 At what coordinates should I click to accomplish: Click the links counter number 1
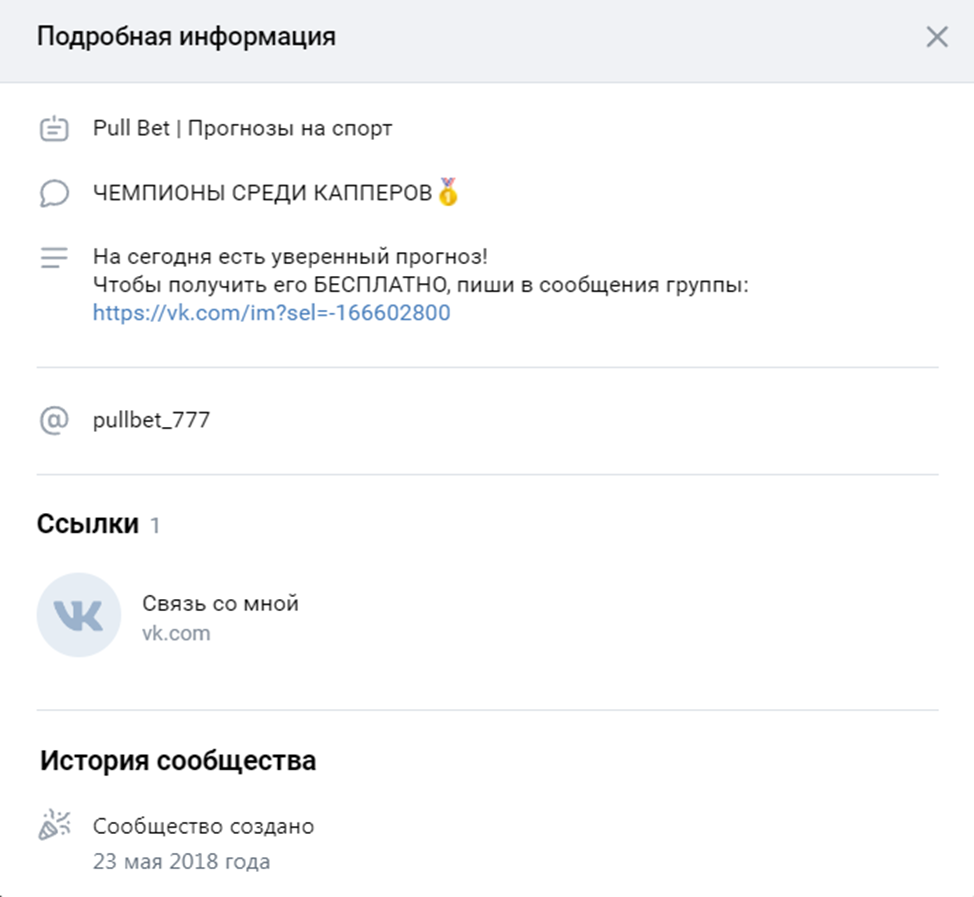click(x=155, y=526)
